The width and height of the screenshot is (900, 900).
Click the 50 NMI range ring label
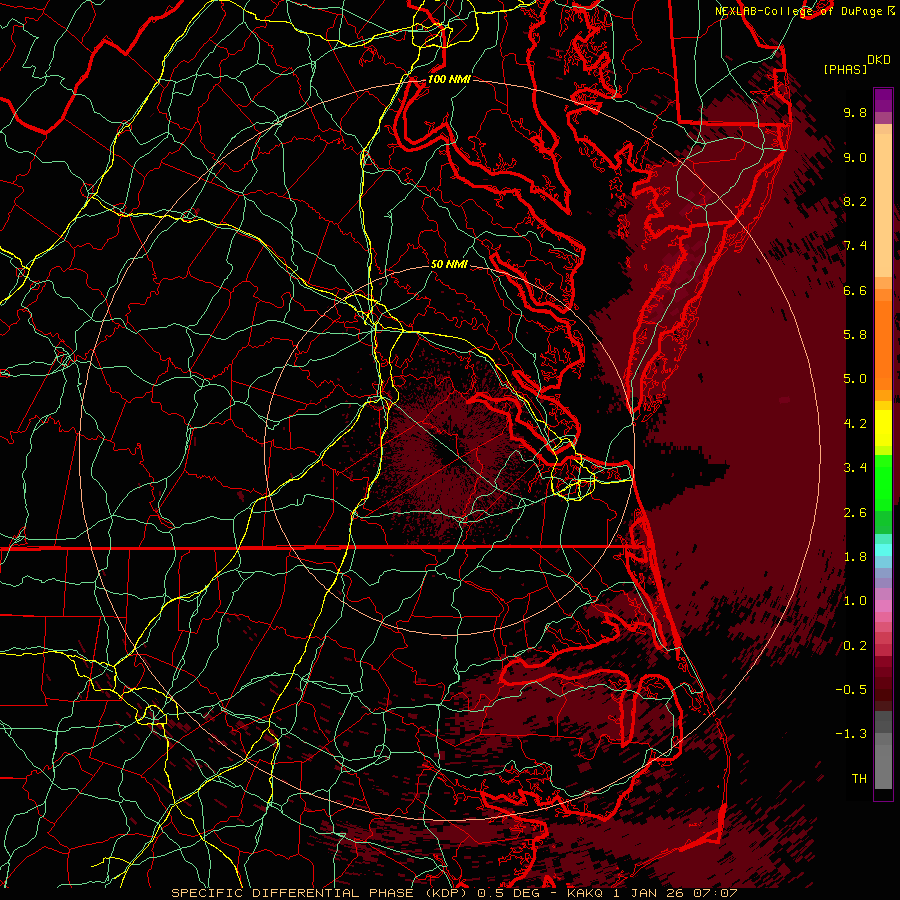click(x=449, y=264)
